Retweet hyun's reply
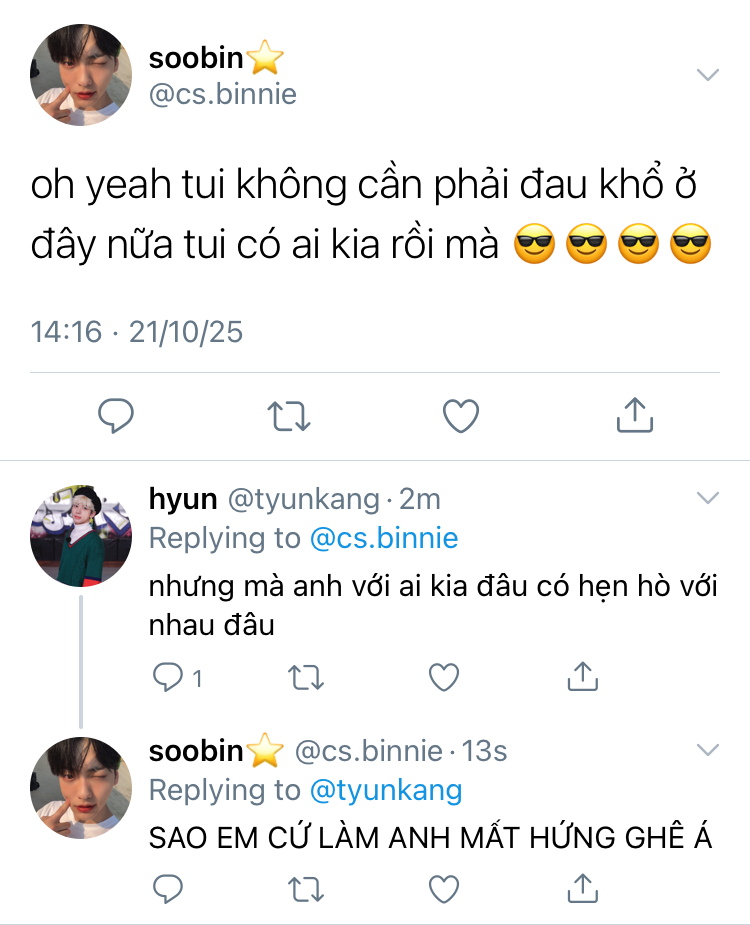750x925 pixels. [x=306, y=677]
